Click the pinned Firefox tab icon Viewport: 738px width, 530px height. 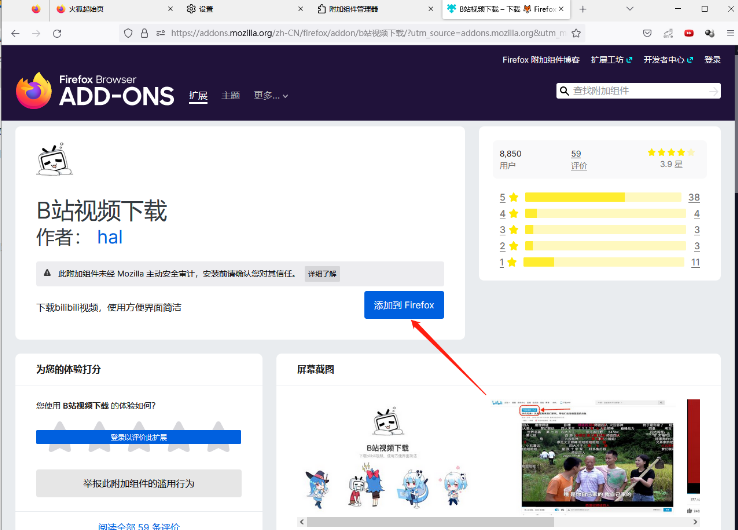click(x=36, y=9)
